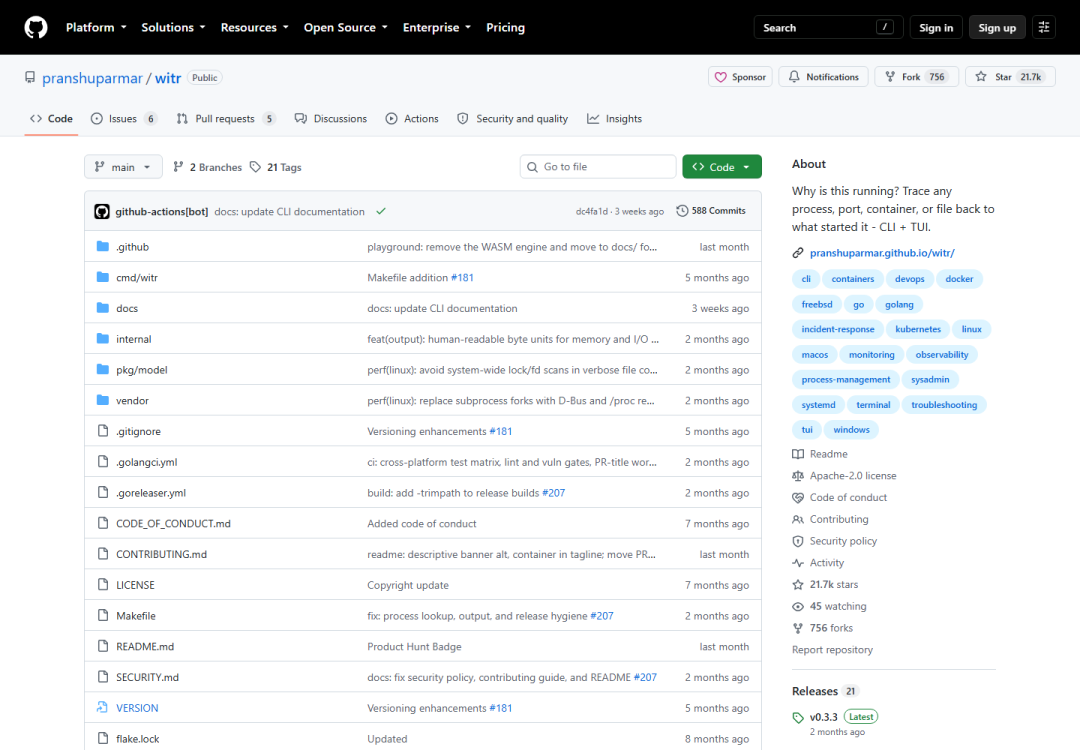Image resolution: width=1080 pixels, height=750 pixels.
Task: Click the tag icon next to v0.3.3 release
Action: (x=798, y=718)
